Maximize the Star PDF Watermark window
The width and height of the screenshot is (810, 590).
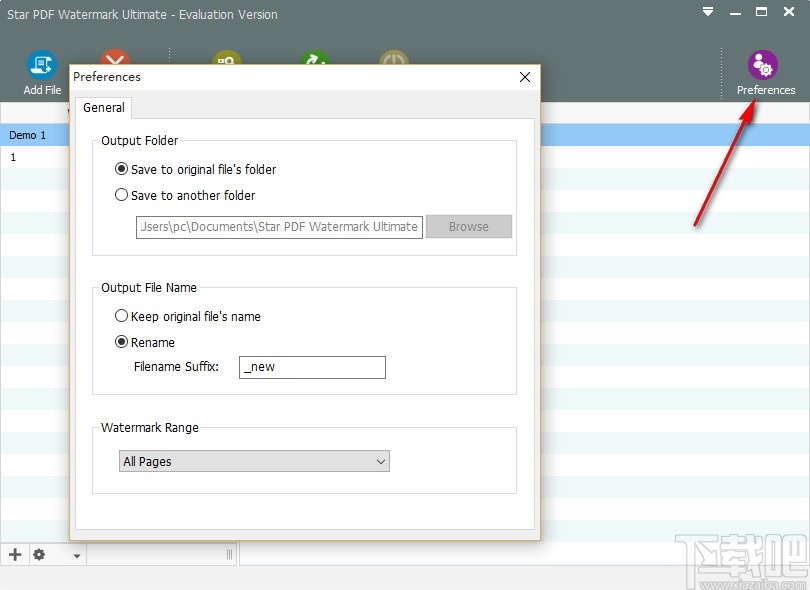pos(761,11)
